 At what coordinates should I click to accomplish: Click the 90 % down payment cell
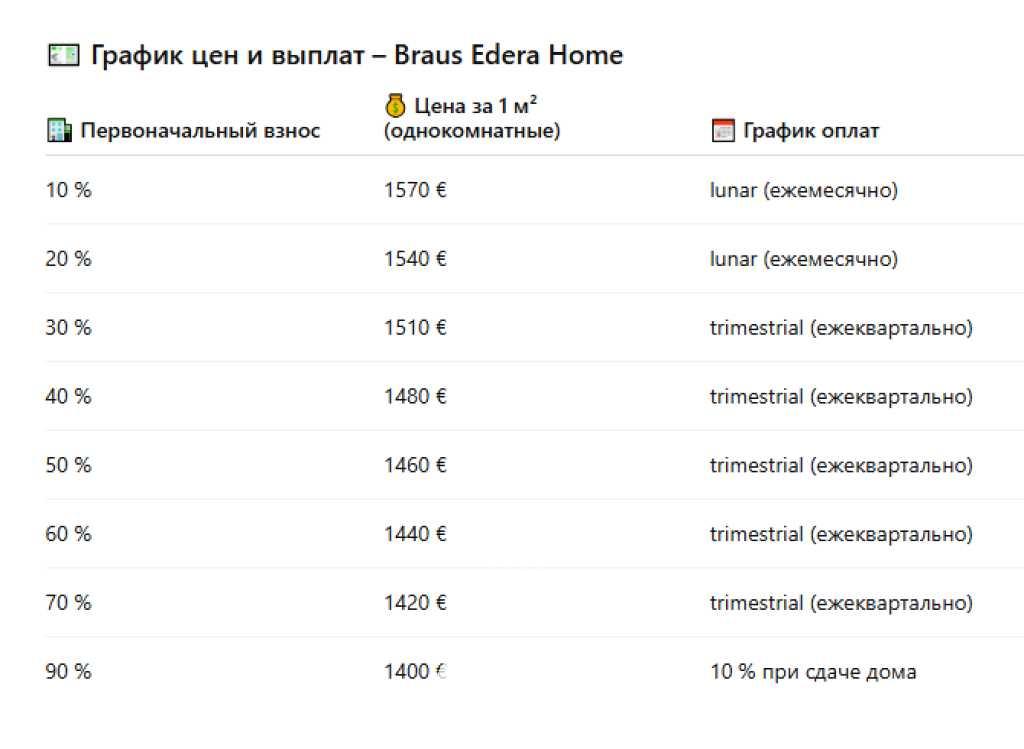coord(68,673)
